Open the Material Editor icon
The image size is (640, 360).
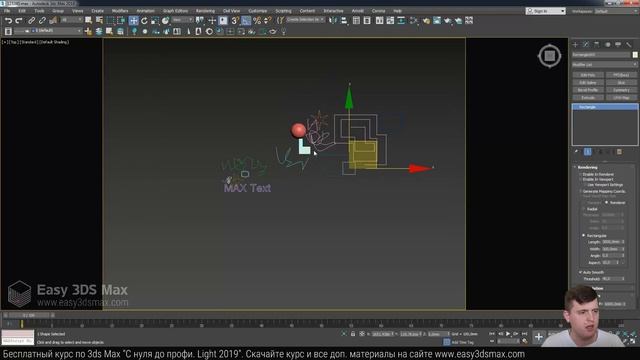[414, 20]
